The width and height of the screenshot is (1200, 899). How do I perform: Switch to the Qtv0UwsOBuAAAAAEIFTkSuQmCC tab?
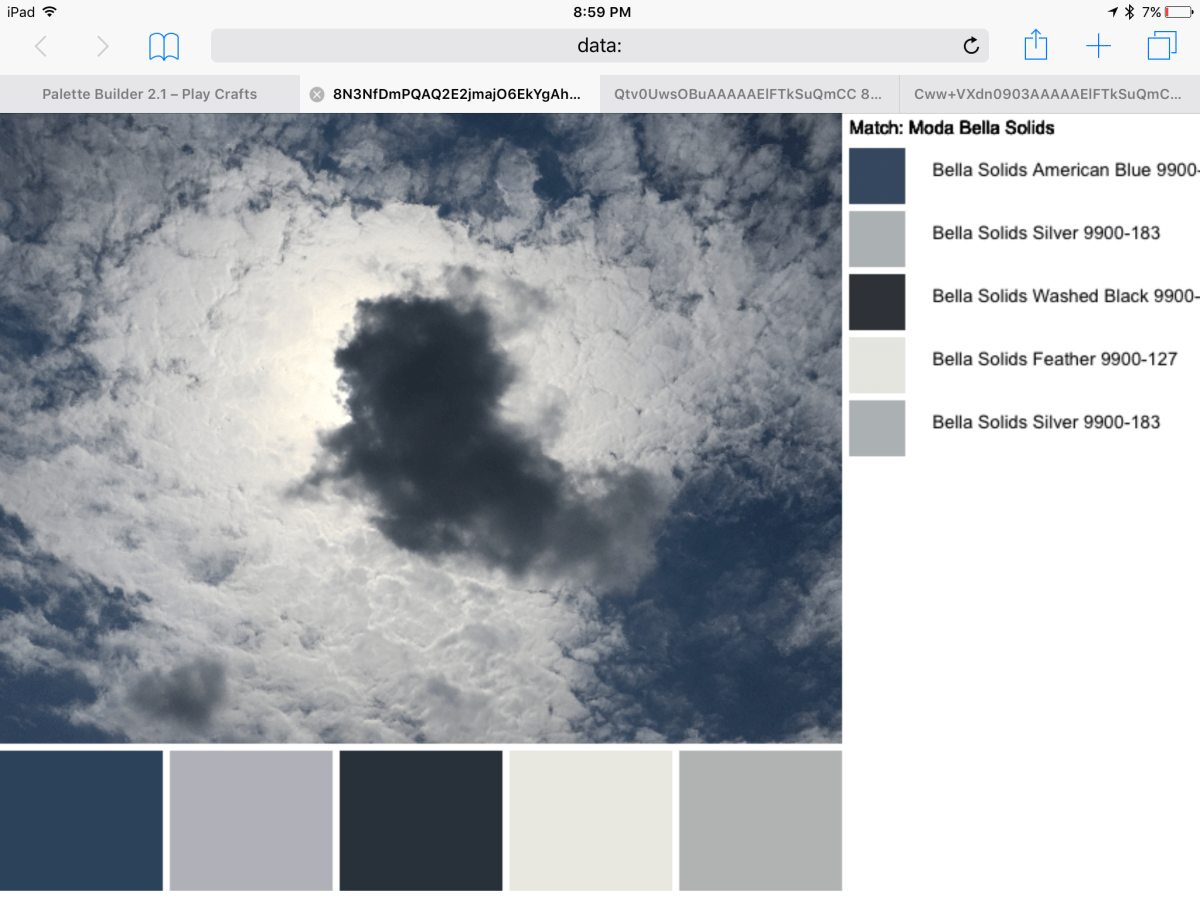tap(748, 94)
